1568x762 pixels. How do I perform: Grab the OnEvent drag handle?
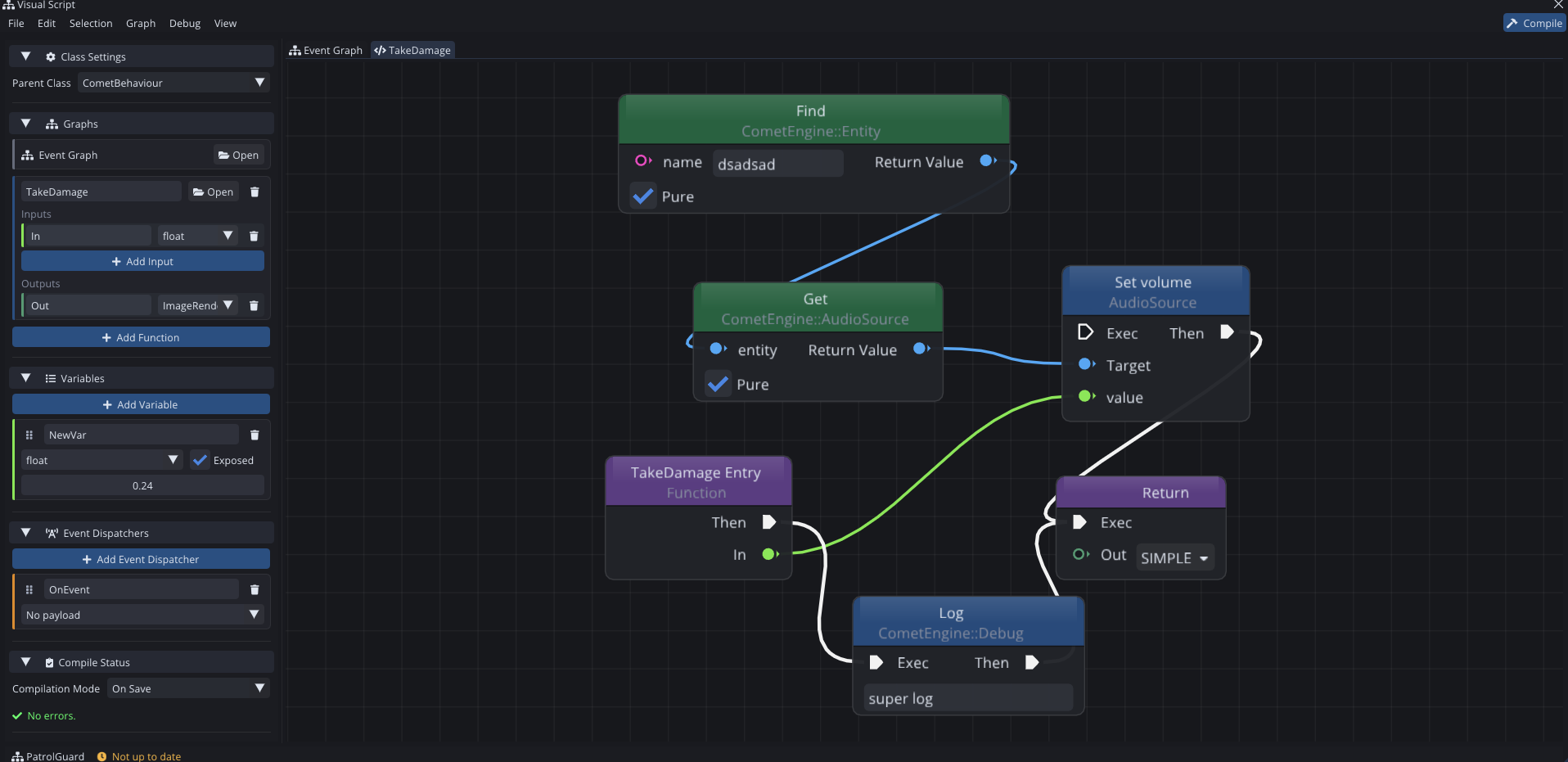(x=29, y=589)
